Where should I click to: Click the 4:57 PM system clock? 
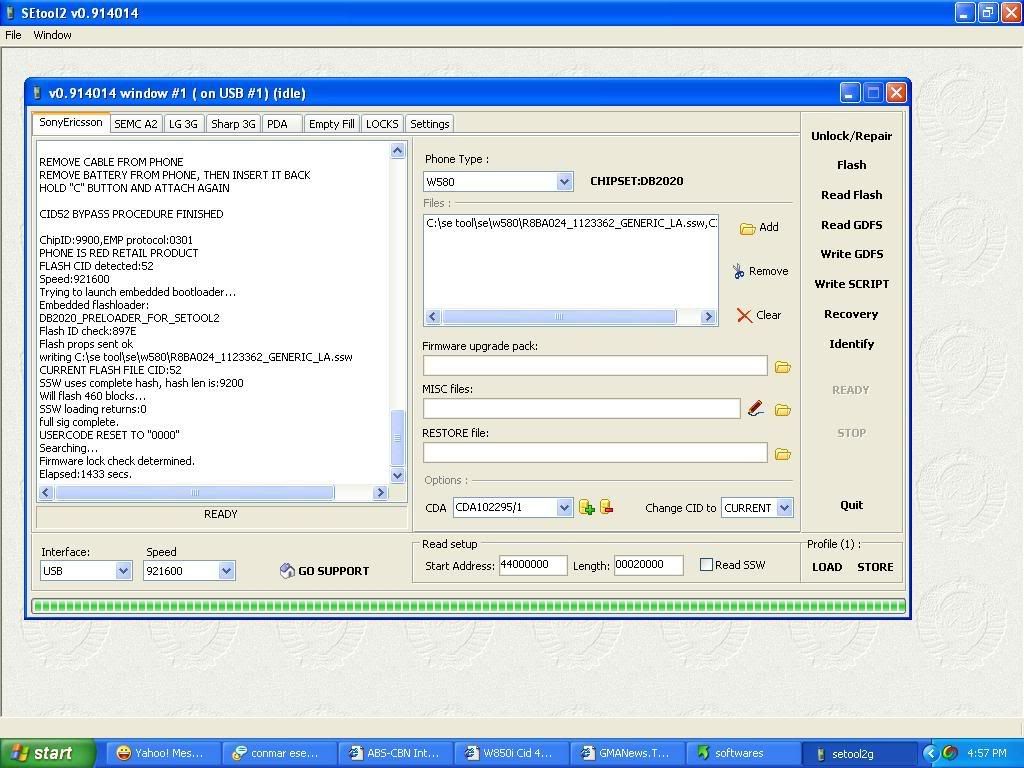(x=987, y=753)
